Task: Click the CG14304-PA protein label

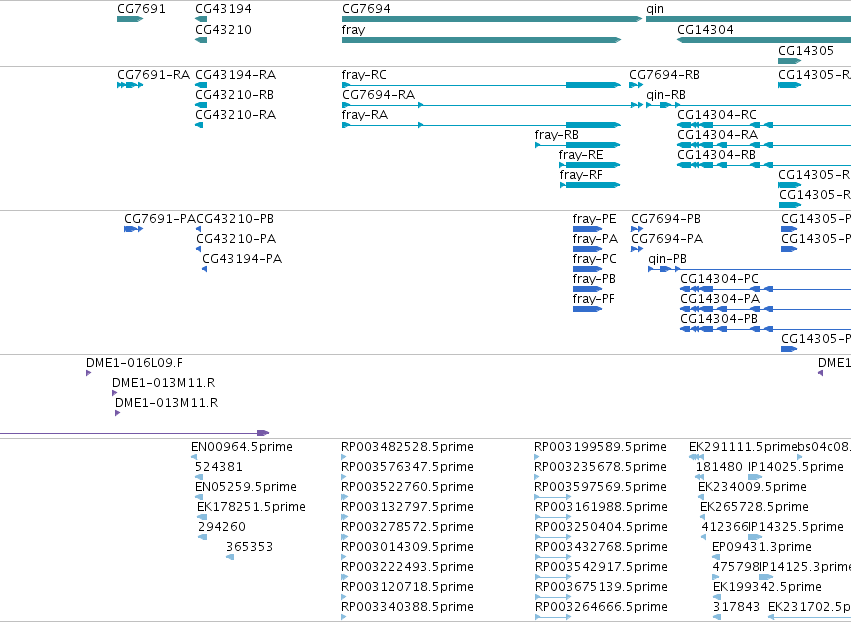Action: pos(720,299)
